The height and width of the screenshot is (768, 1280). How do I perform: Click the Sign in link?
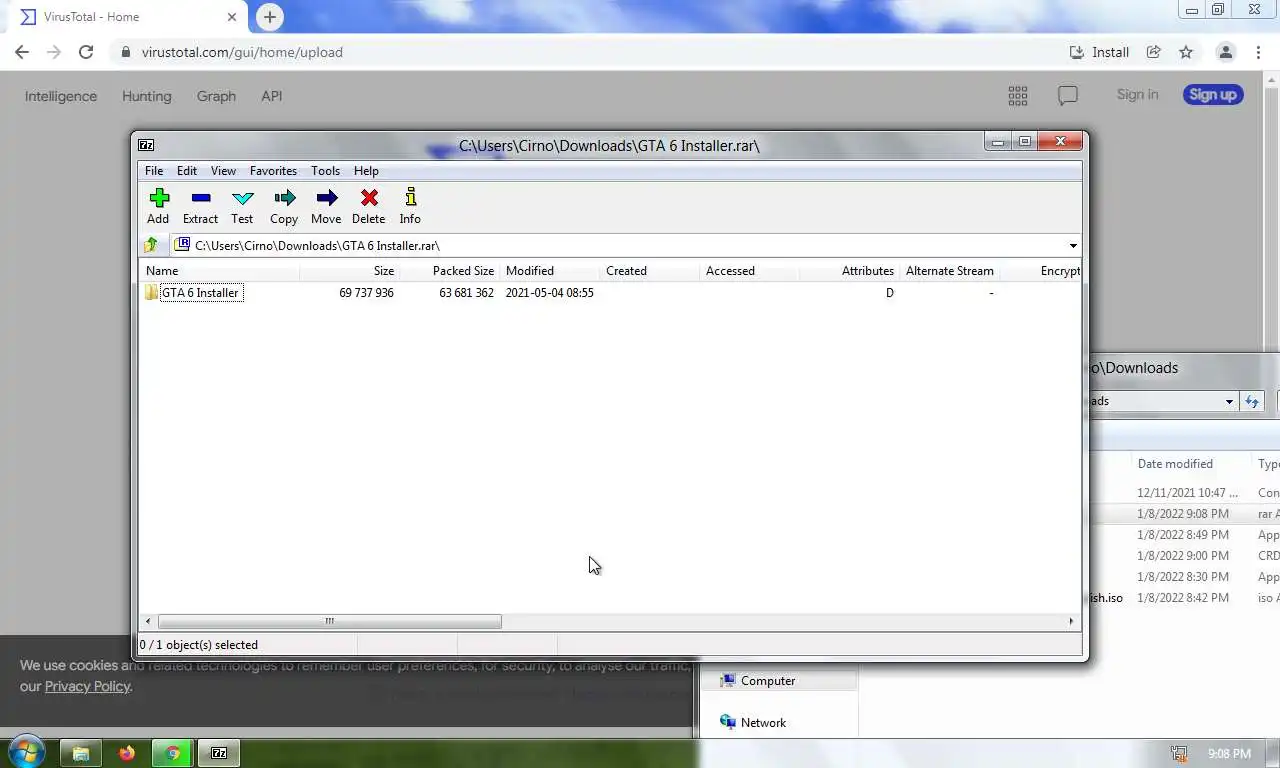tap(1137, 94)
